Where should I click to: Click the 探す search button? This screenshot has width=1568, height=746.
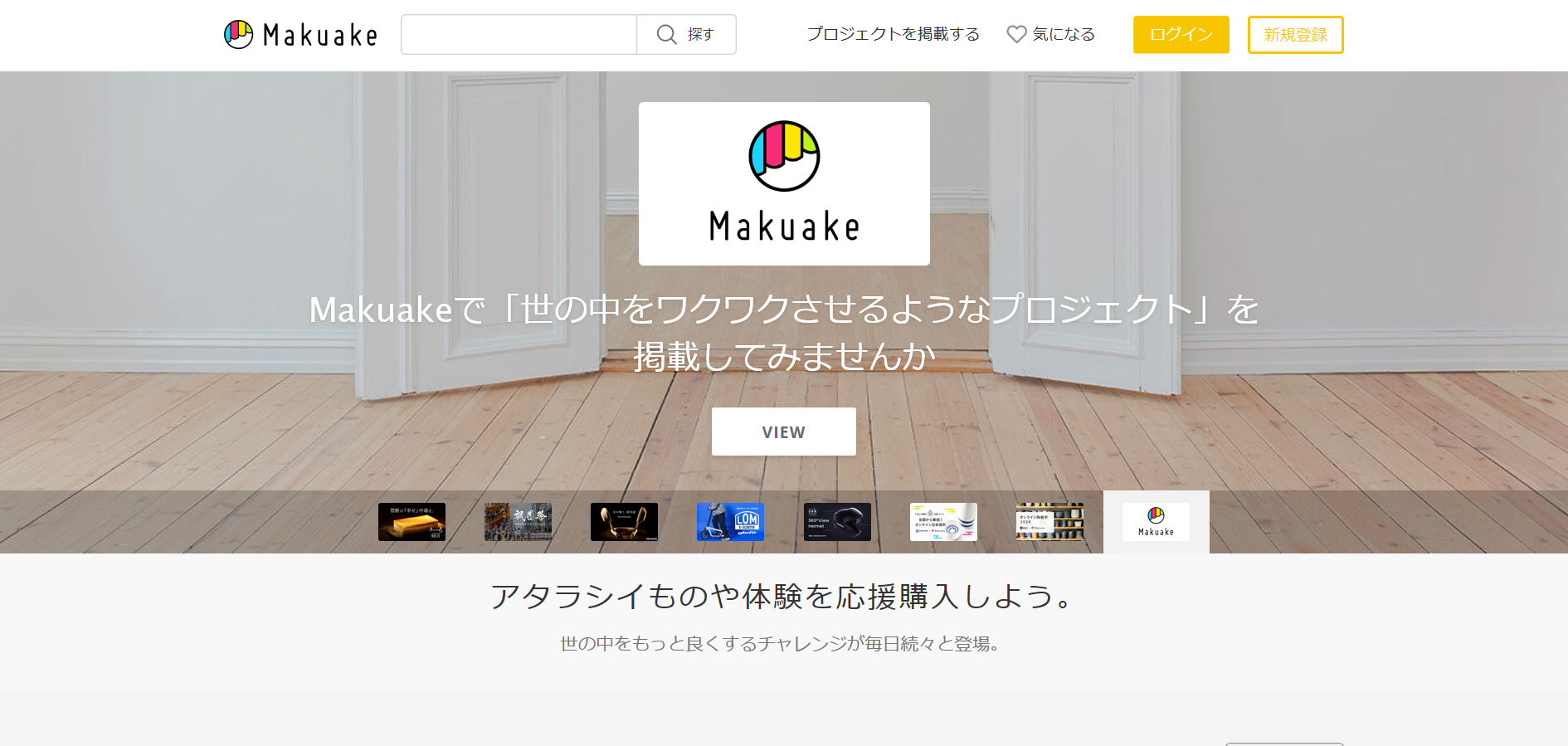pyautogui.click(x=686, y=35)
